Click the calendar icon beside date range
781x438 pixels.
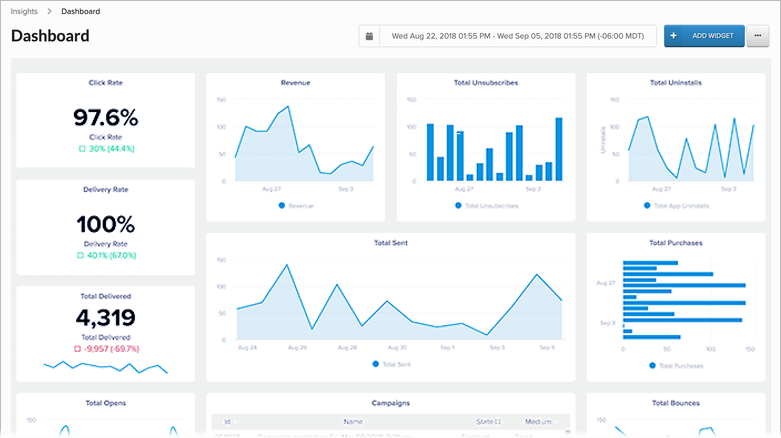[369, 36]
